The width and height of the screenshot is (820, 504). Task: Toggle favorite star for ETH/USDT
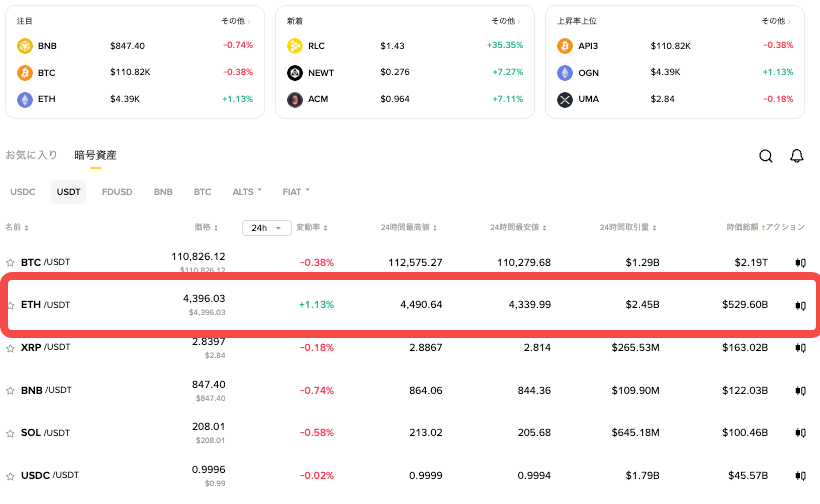tap(10, 305)
